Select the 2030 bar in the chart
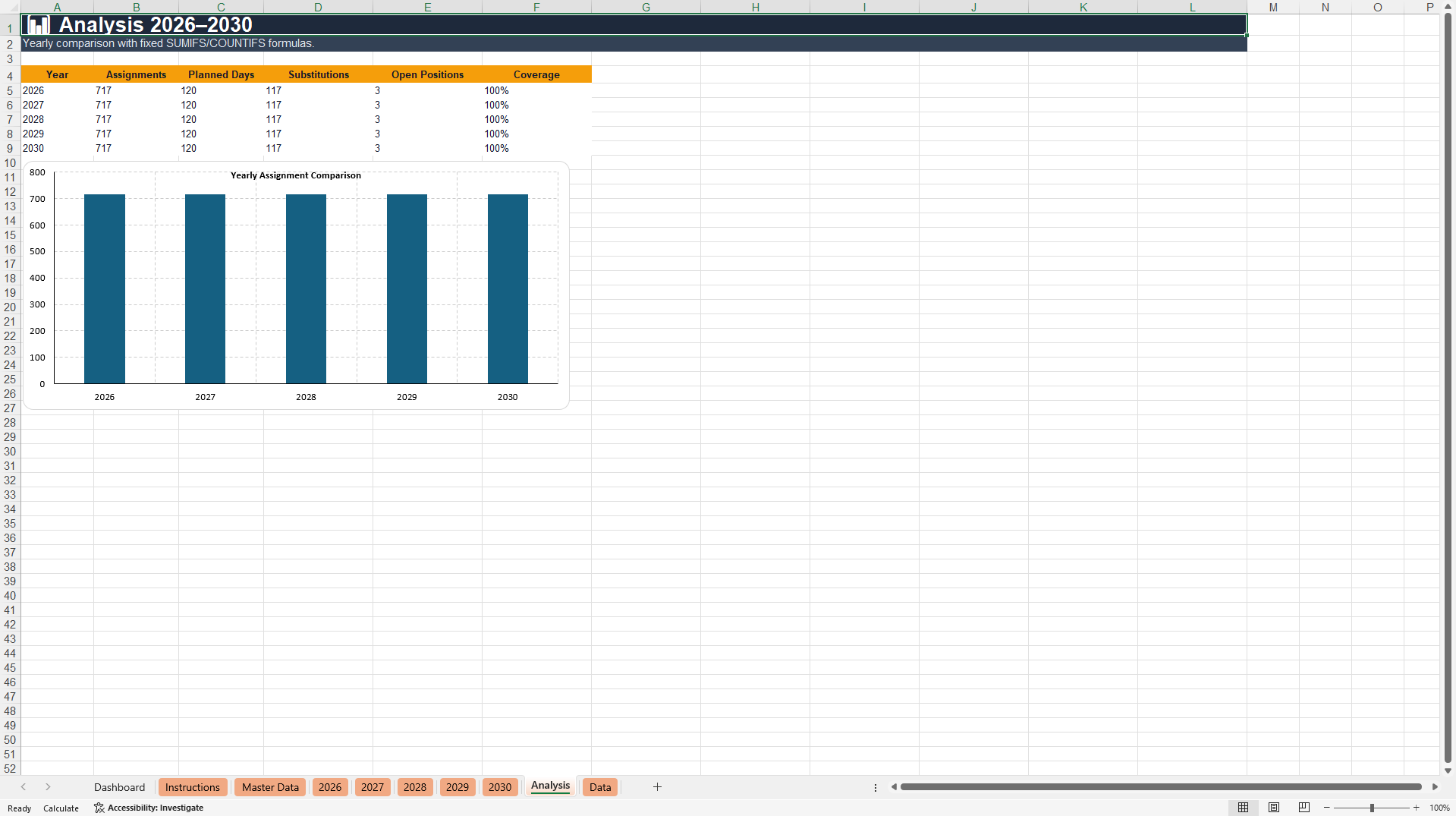Image resolution: width=1456 pixels, height=816 pixels. [x=508, y=288]
